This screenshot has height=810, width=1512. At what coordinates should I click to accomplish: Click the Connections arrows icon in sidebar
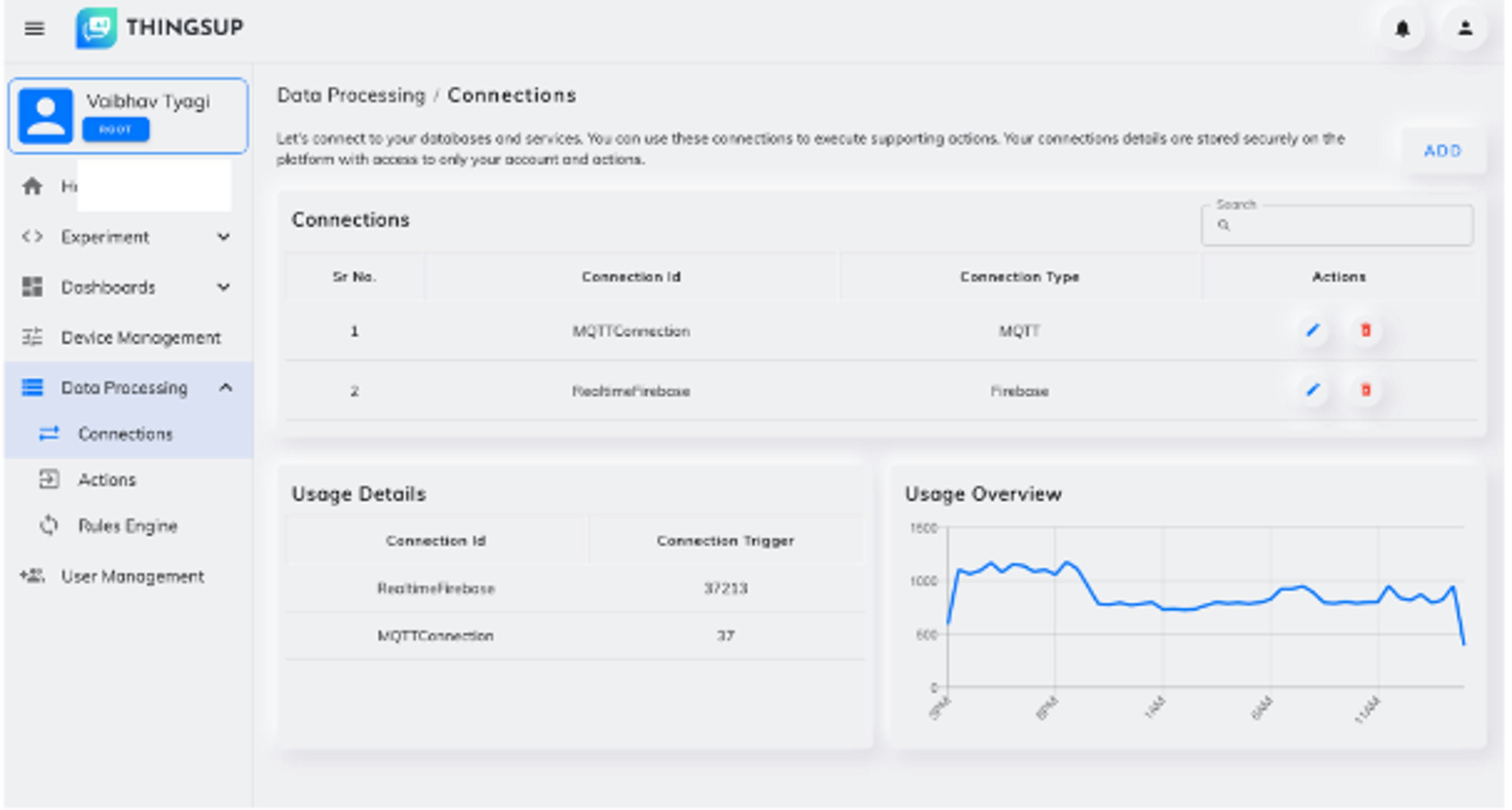pyautogui.click(x=49, y=433)
